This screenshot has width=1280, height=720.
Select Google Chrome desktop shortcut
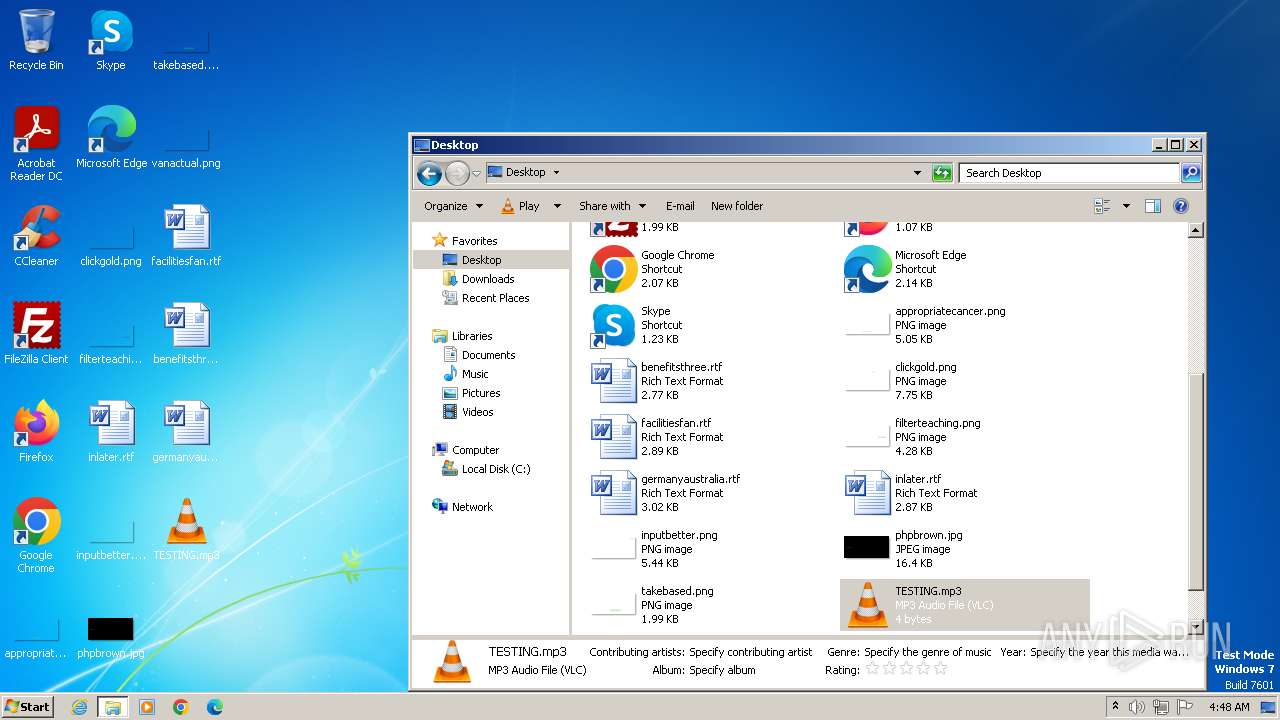point(36,536)
